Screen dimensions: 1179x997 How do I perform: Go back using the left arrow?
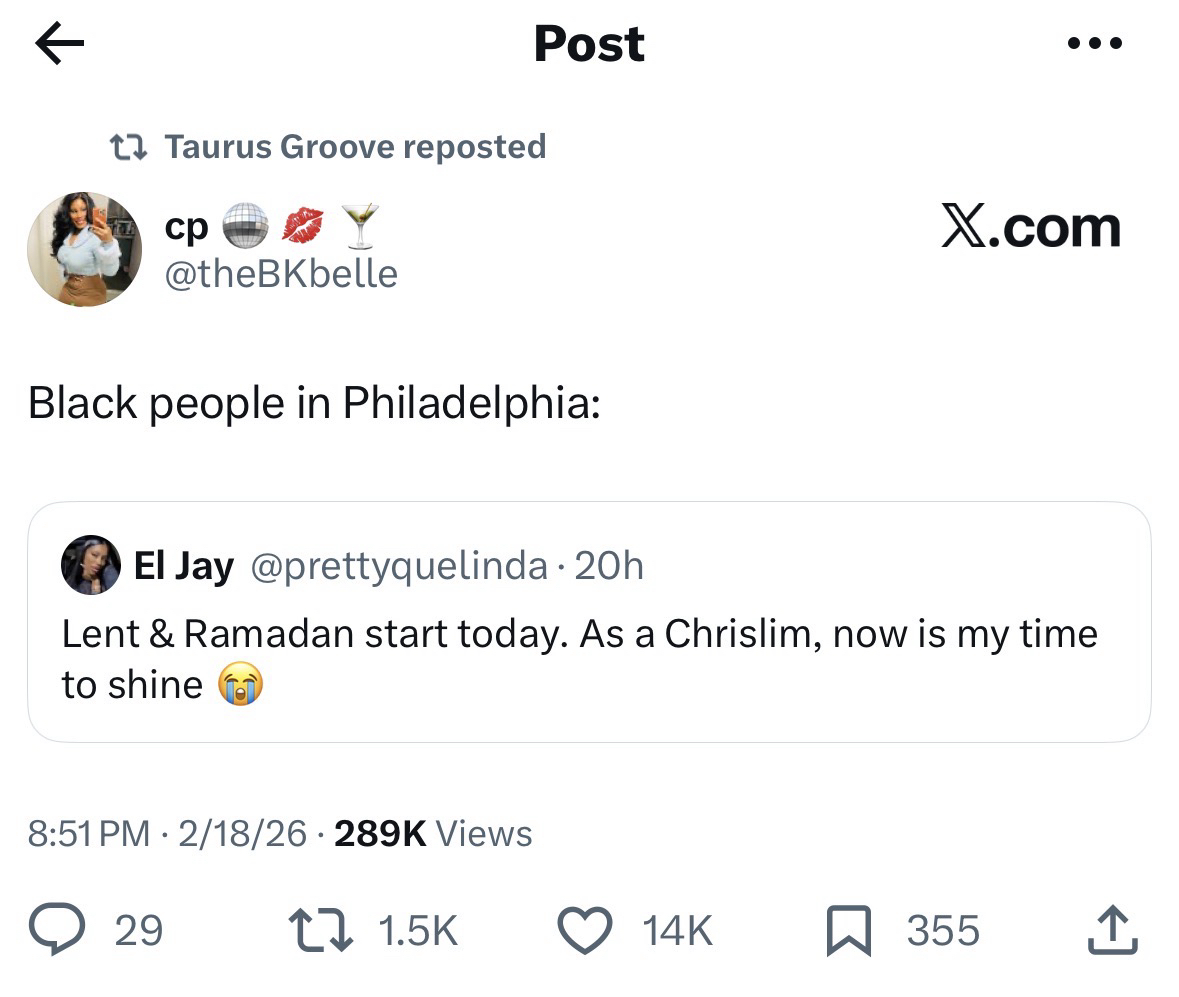[x=59, y=45]
